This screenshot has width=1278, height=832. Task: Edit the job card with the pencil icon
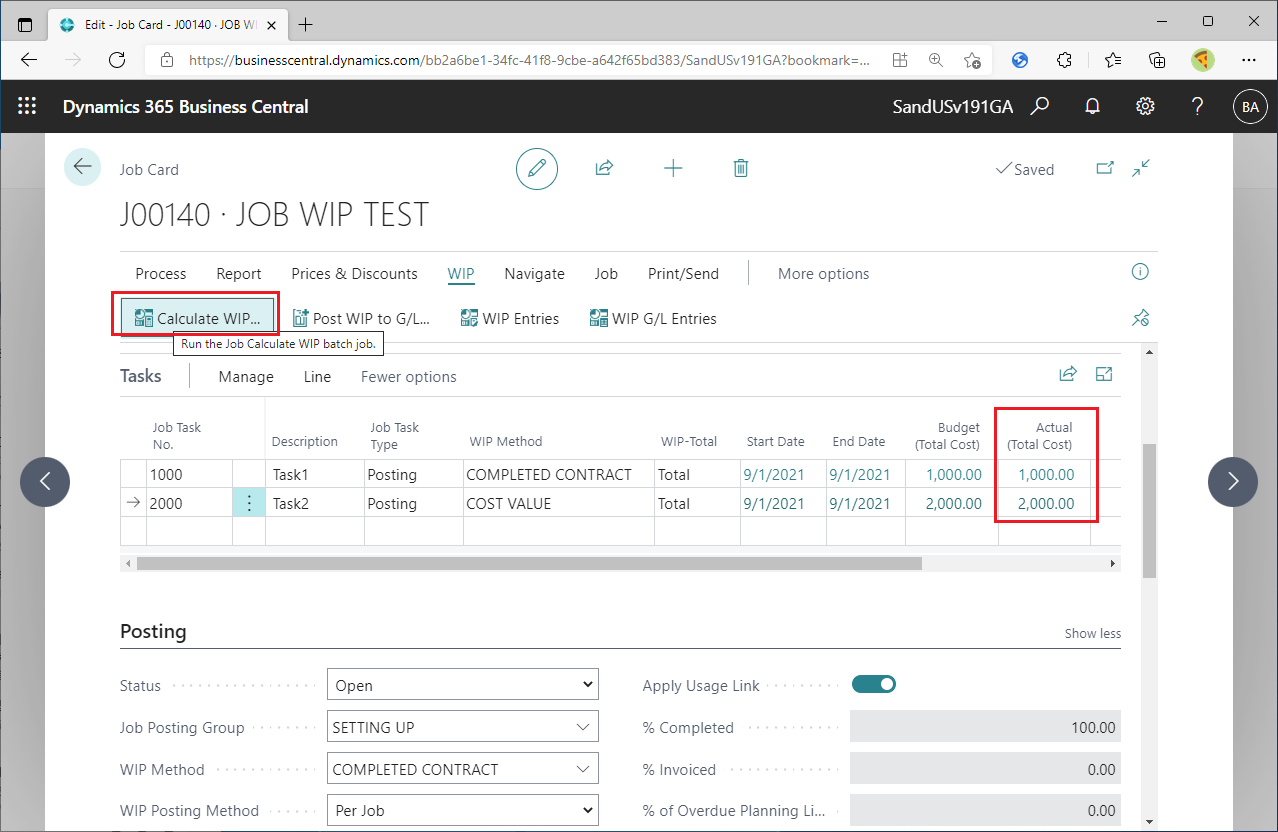536,168
